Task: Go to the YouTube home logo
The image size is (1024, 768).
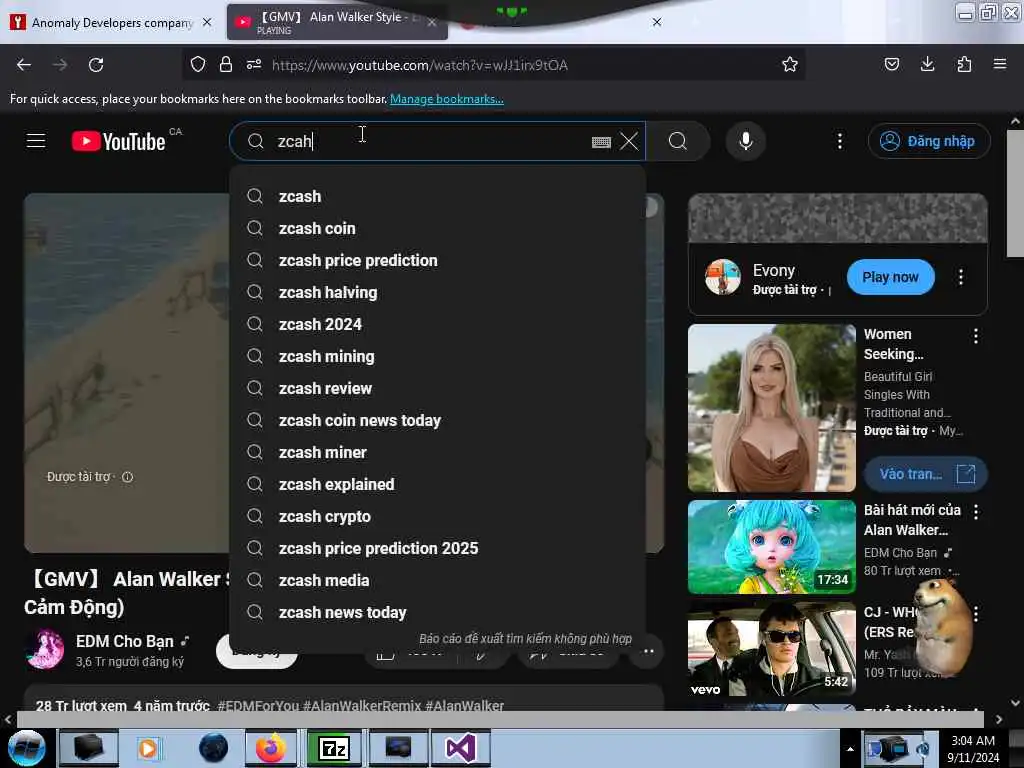Action: [119, 141]
